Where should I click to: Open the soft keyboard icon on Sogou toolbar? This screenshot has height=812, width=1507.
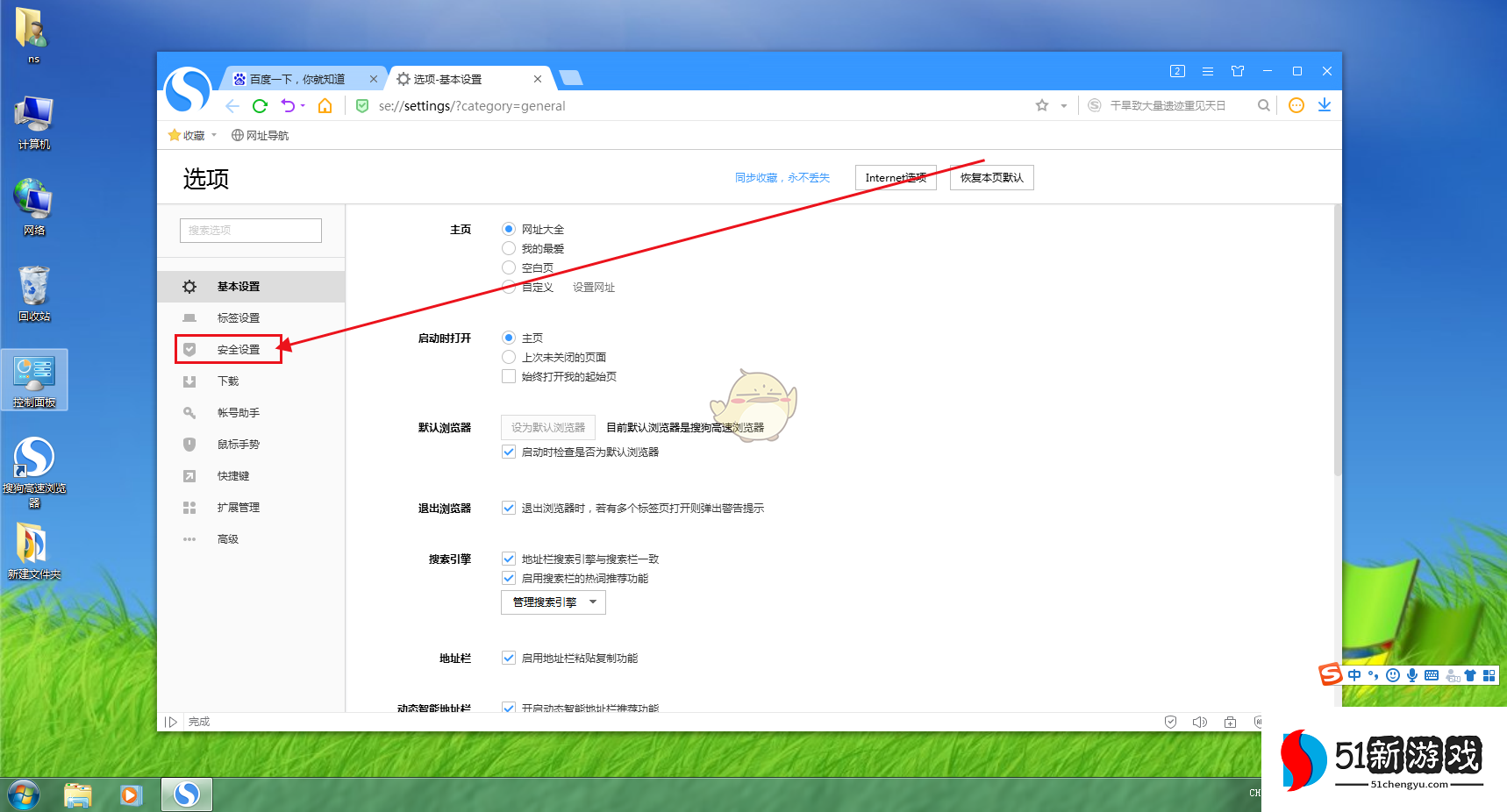[x=1431, y=675]
